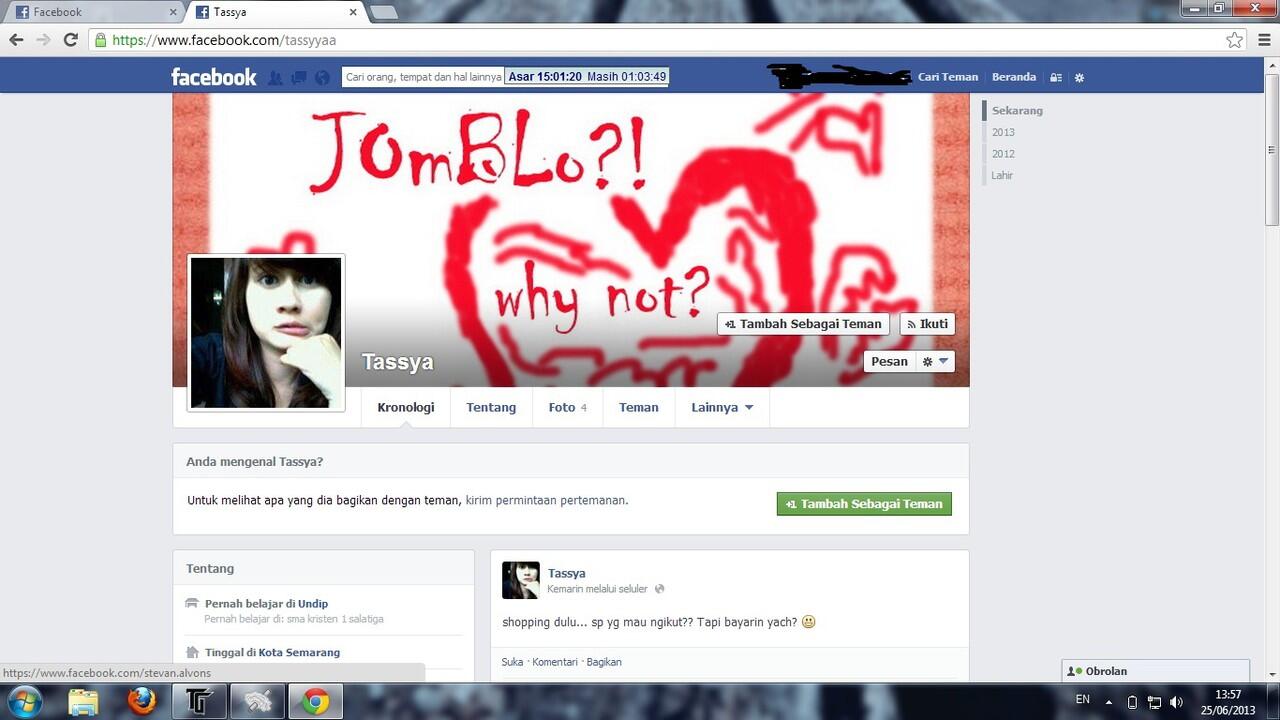Click the green SSL padlock icon
1280x720 pixels.
coord(99,40)
